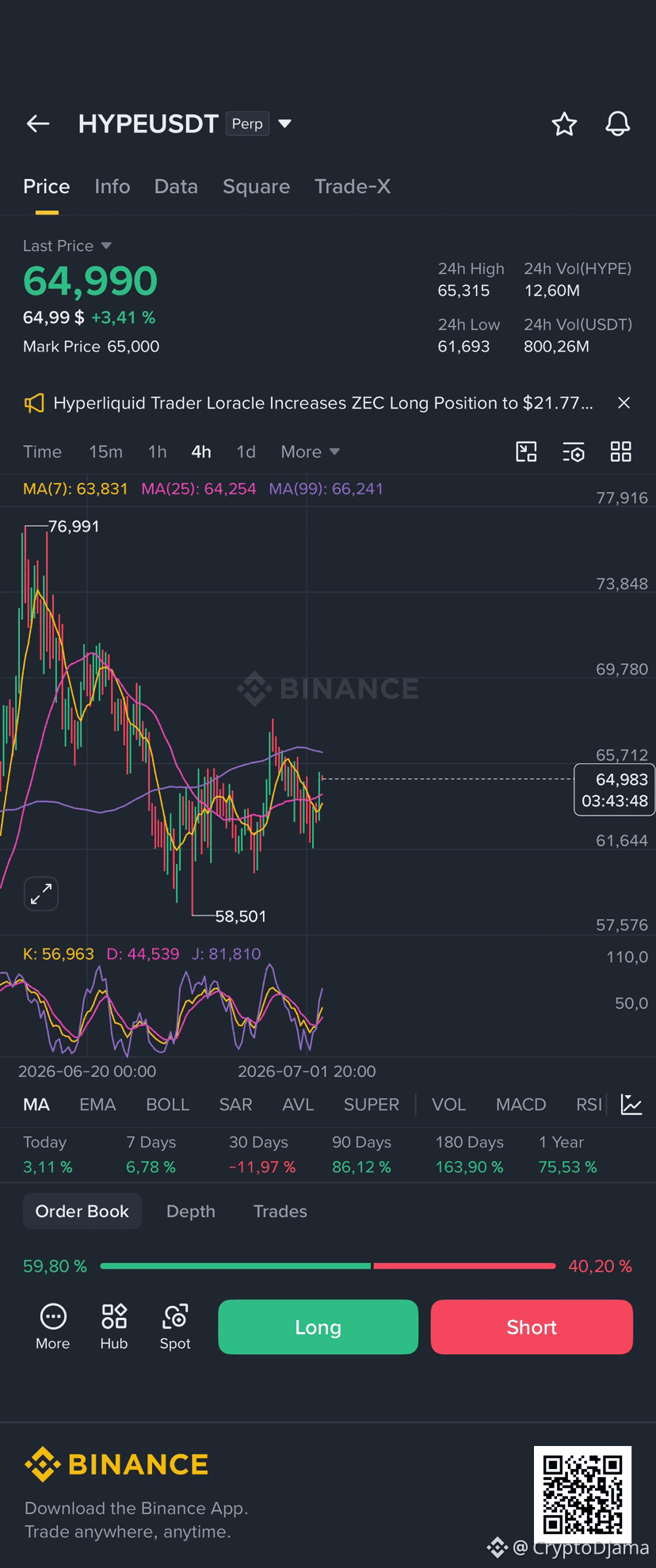Toggle the MACD sub-indicator
This screenshot has height=1568, width=656.
[x=521, y=1104]
